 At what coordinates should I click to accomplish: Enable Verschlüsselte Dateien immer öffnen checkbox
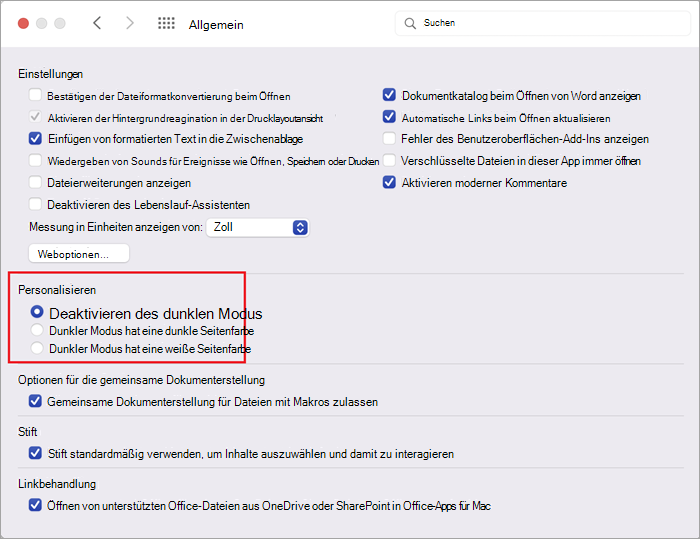[389, 160]
